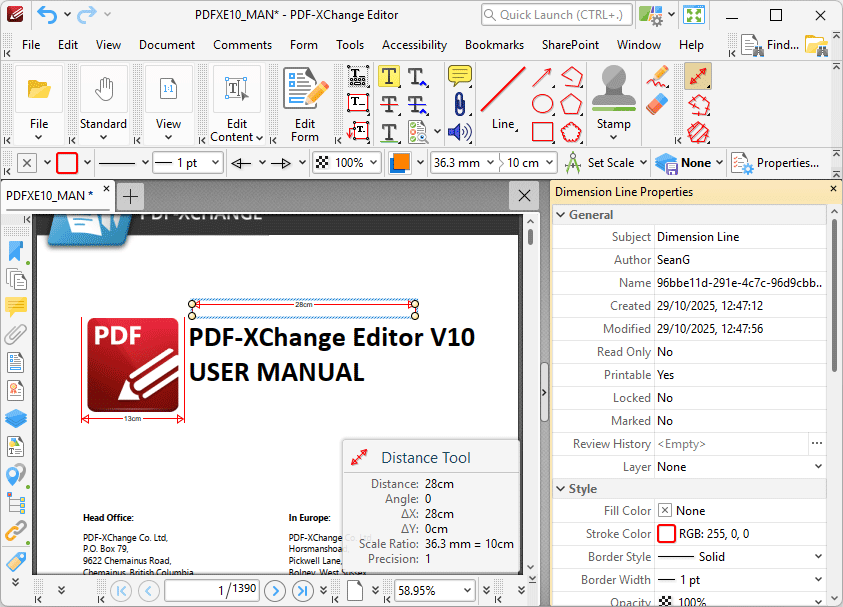Click the Review History ellipsis button
This screenshot has height=607, width=843.
tap(817, 444)
